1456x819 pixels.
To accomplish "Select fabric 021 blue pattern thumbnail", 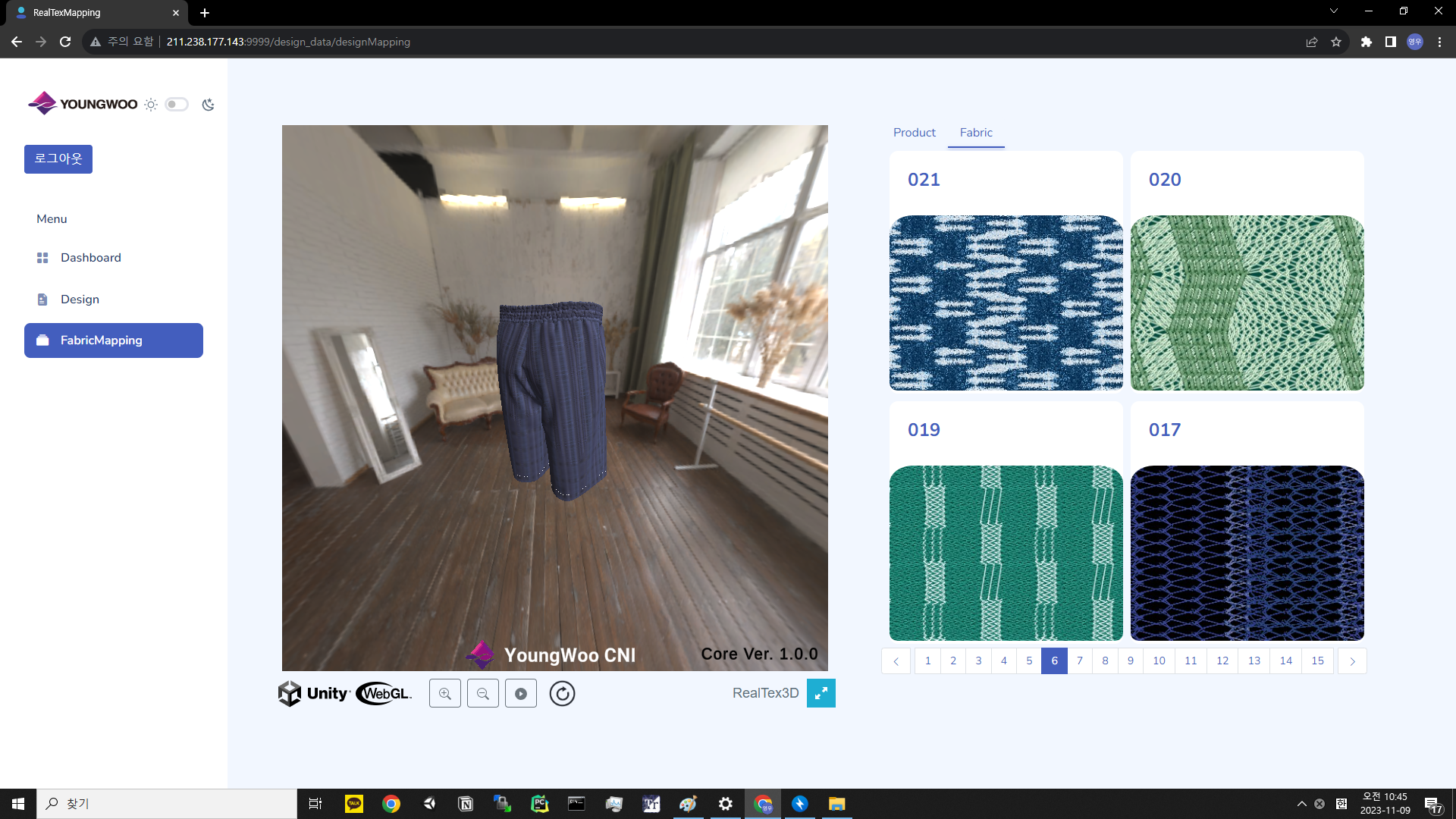I will 1006,303.
